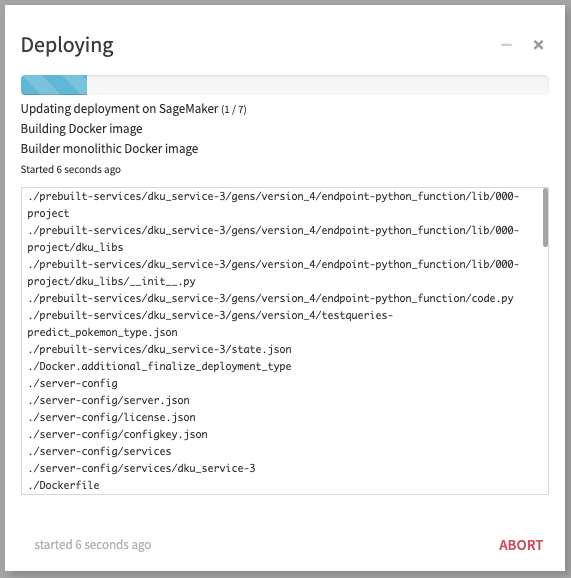Close the Deploying dialog
Viewport: 571px width, 578px height.
538,45
